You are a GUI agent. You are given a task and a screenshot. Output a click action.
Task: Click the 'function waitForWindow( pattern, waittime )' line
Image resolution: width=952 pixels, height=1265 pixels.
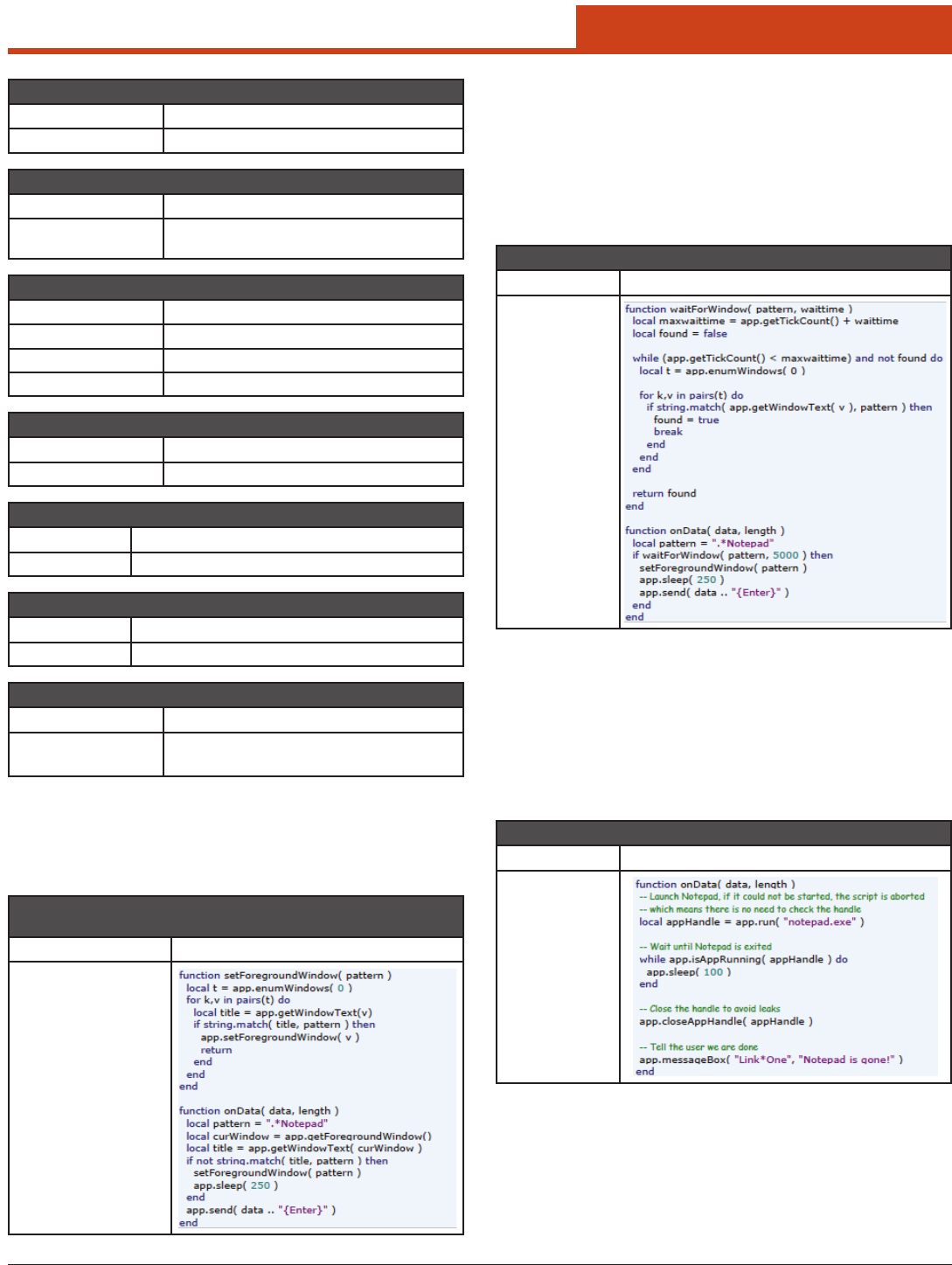[739, 309]
